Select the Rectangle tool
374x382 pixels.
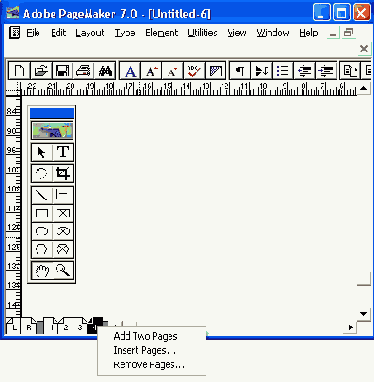pyautogui.click(x=42, y=213)
